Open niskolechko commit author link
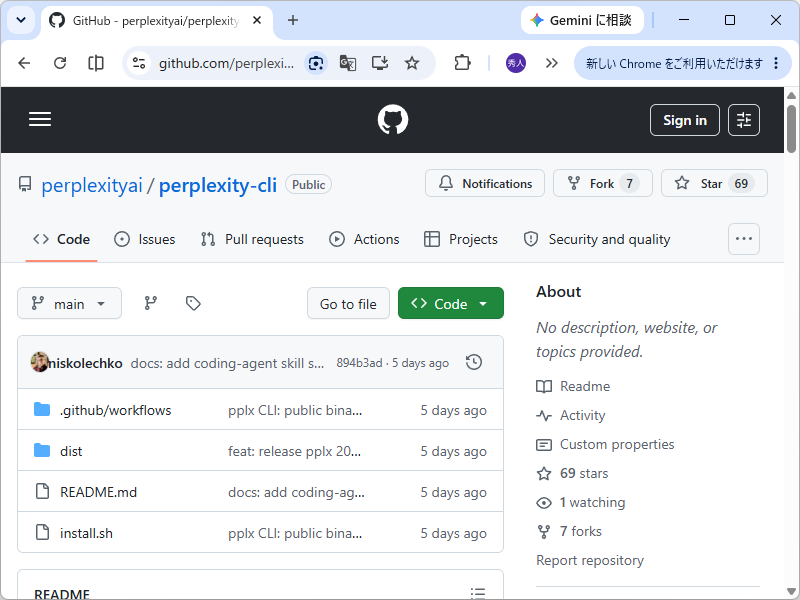The height and width of the screenshot is (600, 800). coord(86,363)
